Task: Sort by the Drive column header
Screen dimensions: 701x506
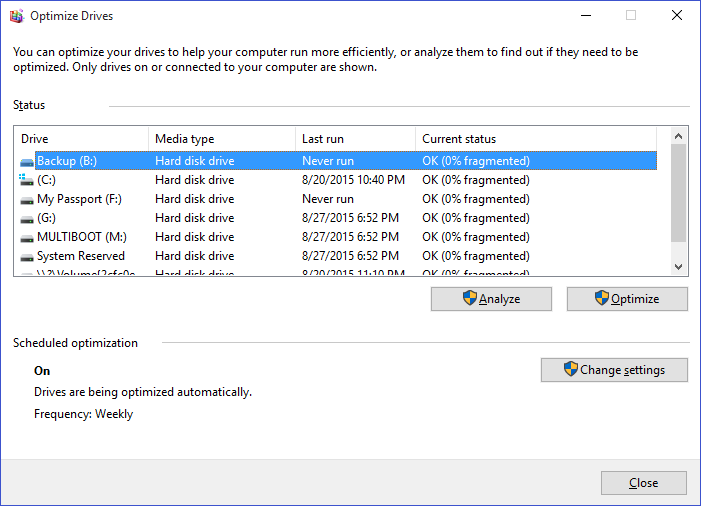Action: coord(82,139)
